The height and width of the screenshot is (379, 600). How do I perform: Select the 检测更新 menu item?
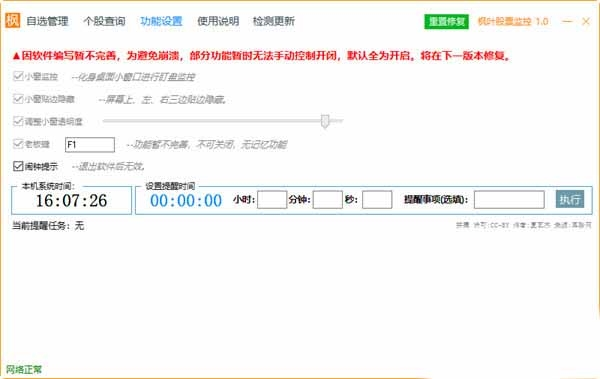pos(274,21)
